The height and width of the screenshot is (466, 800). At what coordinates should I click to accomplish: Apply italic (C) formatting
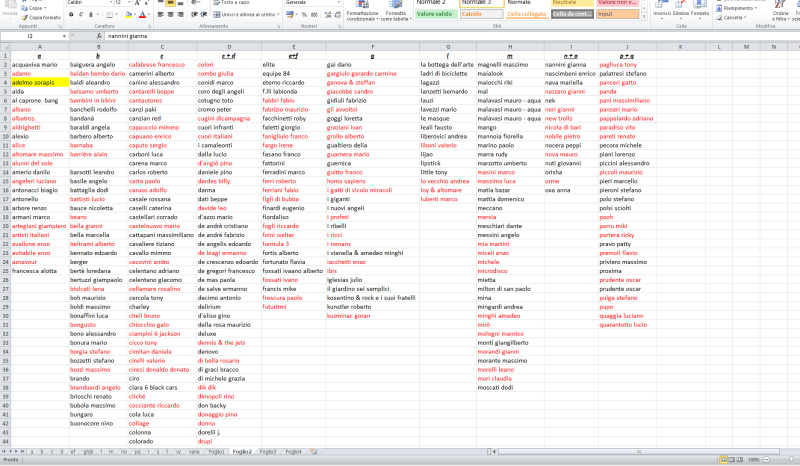[81, 15]
